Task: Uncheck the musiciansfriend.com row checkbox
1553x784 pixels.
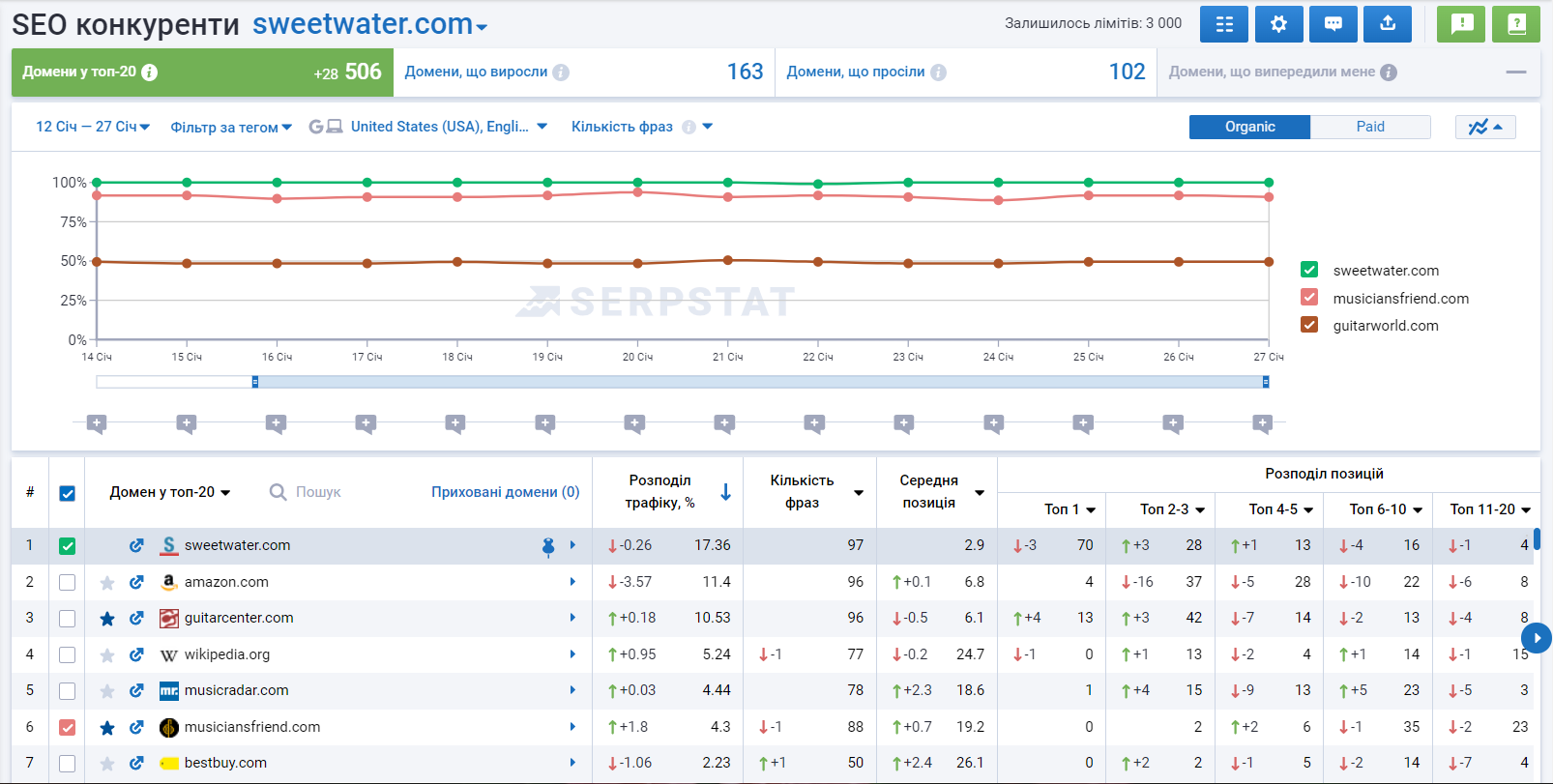Action: pos(67,727)
